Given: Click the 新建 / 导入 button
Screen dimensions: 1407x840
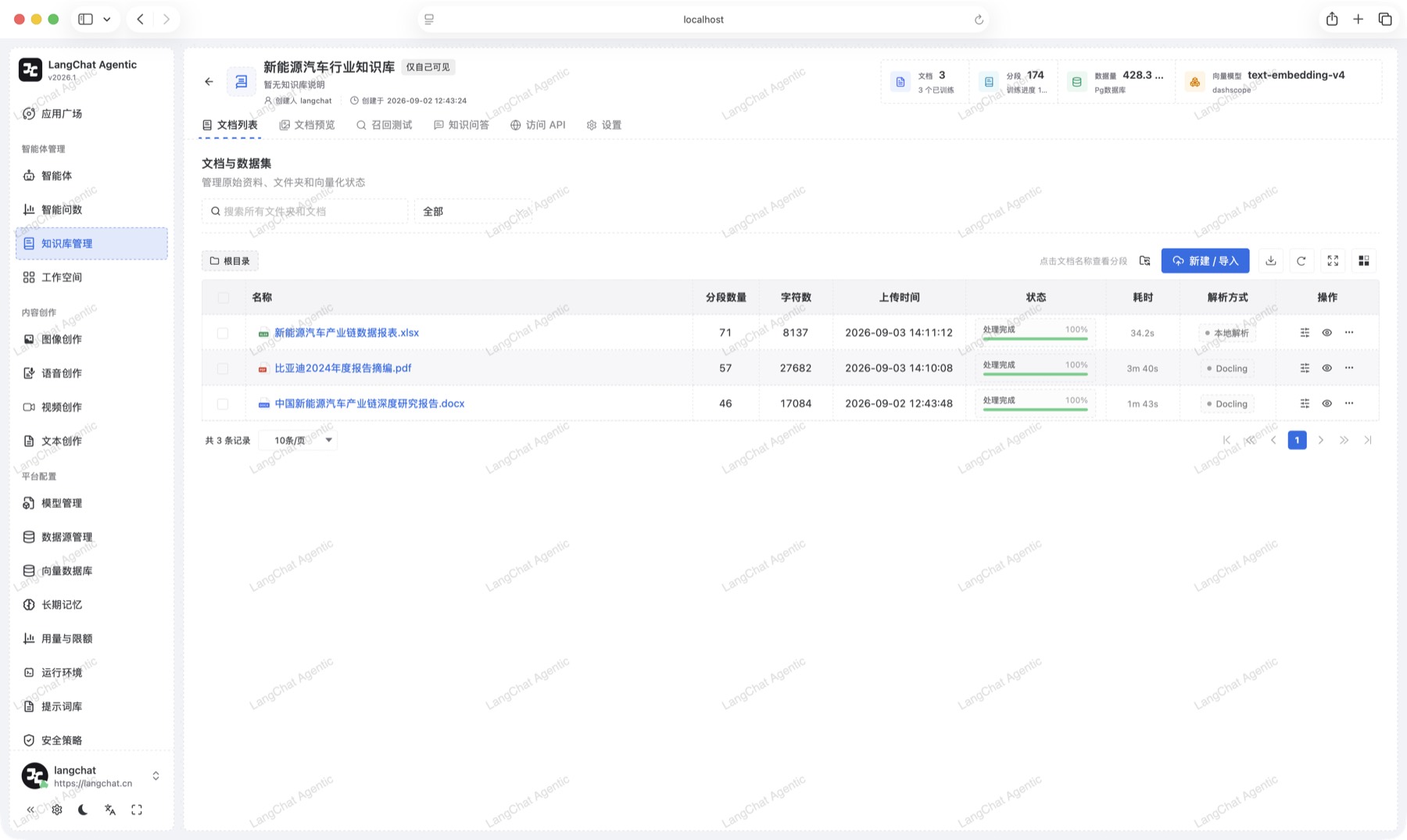Looking at the screenshot, I should (x=1205, y=261).
